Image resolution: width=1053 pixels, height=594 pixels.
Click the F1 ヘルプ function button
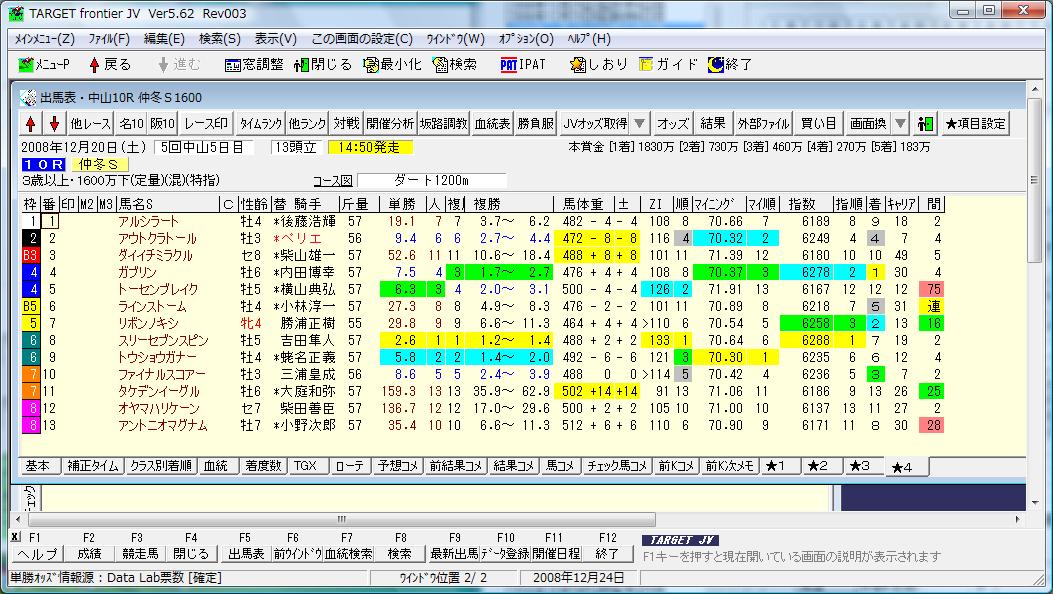click(38, 554)
